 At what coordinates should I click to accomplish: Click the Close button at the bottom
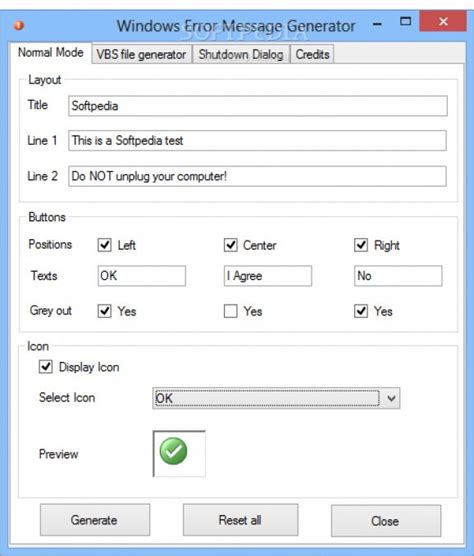click(x=386, y=521)
